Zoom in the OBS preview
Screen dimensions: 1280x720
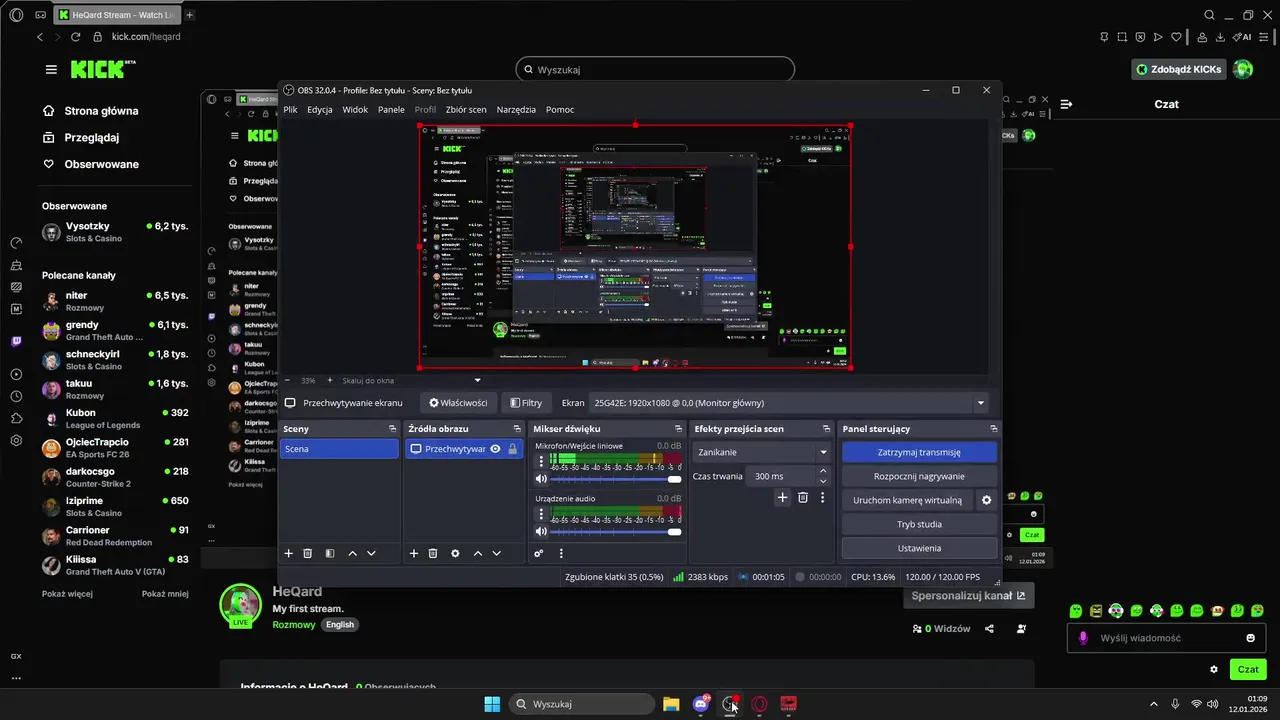tap(328, 380)
